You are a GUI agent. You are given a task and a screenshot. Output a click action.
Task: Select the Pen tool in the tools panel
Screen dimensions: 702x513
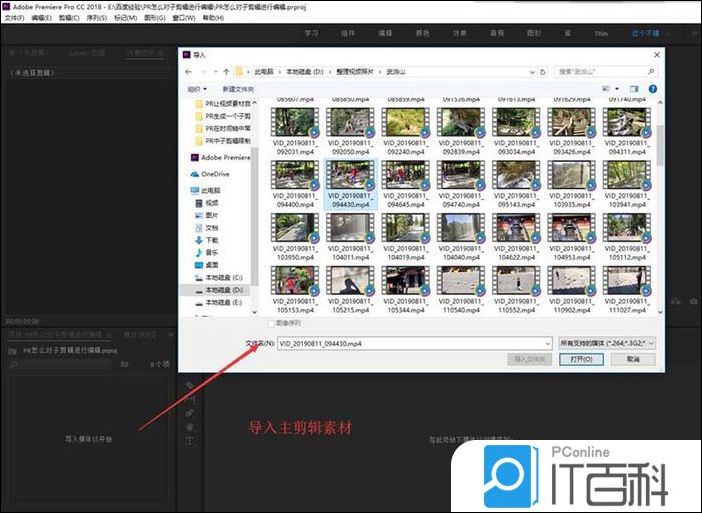tap(190, 411)
